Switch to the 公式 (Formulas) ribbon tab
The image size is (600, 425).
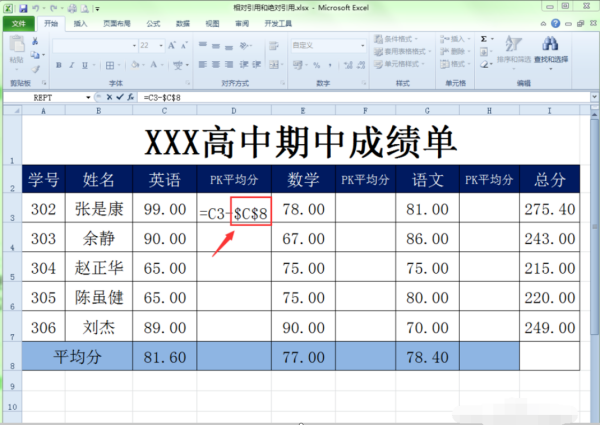[x=153, y=22]
